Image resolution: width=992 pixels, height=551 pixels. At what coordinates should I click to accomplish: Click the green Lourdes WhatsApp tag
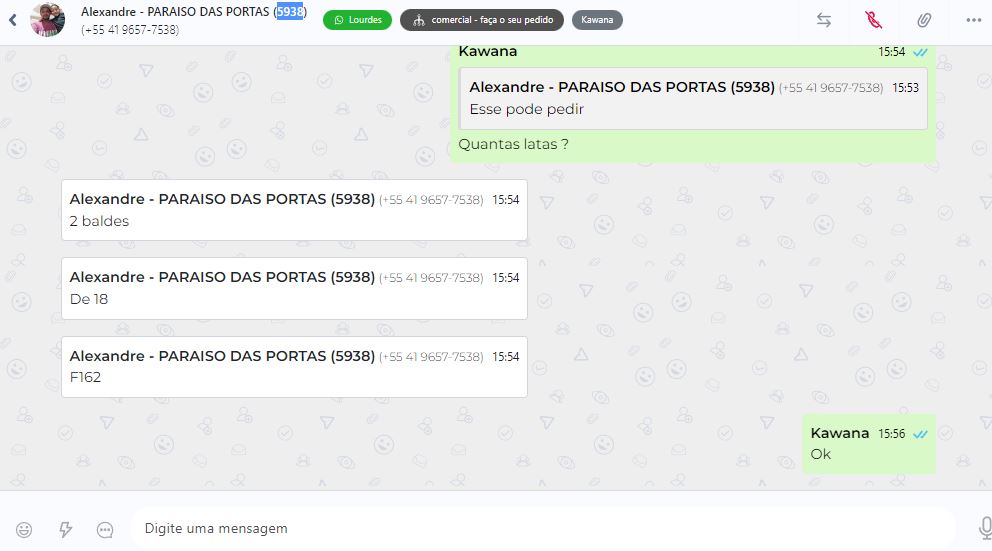357,20
